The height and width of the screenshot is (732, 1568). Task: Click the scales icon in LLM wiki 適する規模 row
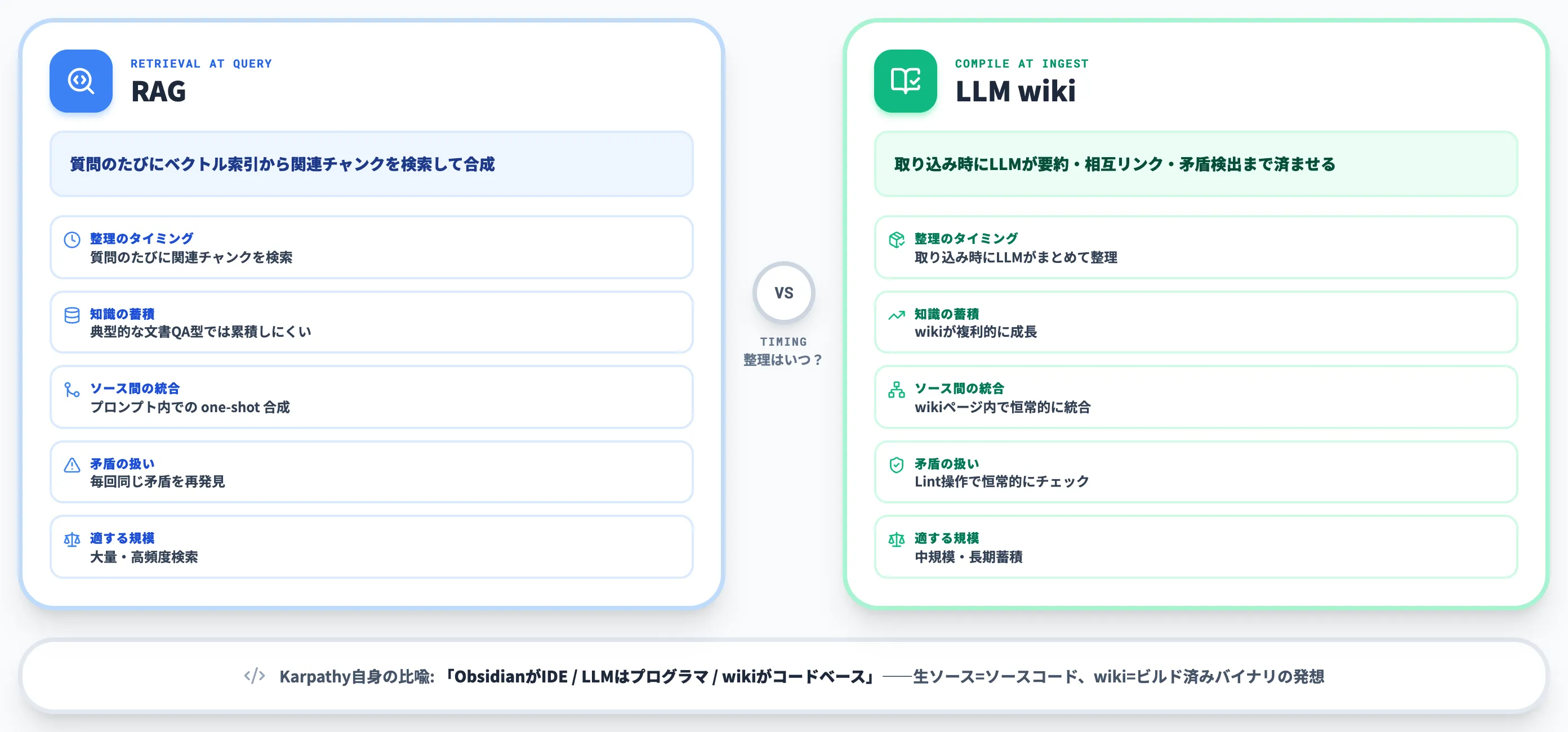[897, 540]
